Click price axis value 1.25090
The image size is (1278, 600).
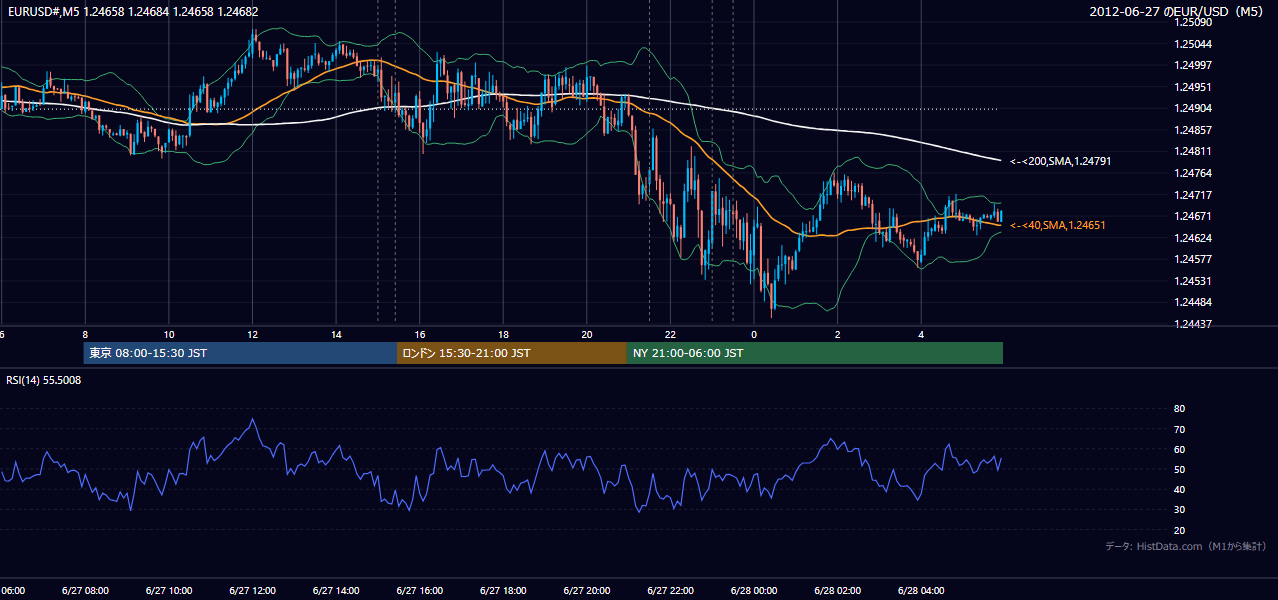pyautogui.click(x=1192, y=22)
